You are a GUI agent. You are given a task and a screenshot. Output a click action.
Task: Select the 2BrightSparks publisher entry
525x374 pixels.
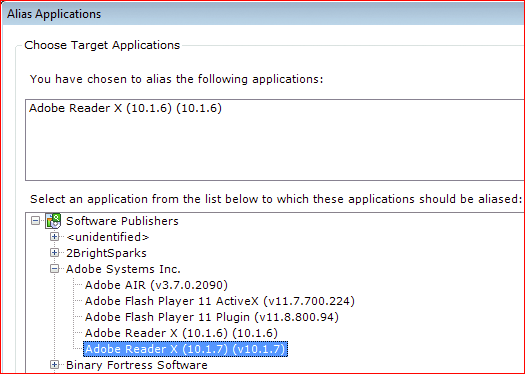click(106, 253)
